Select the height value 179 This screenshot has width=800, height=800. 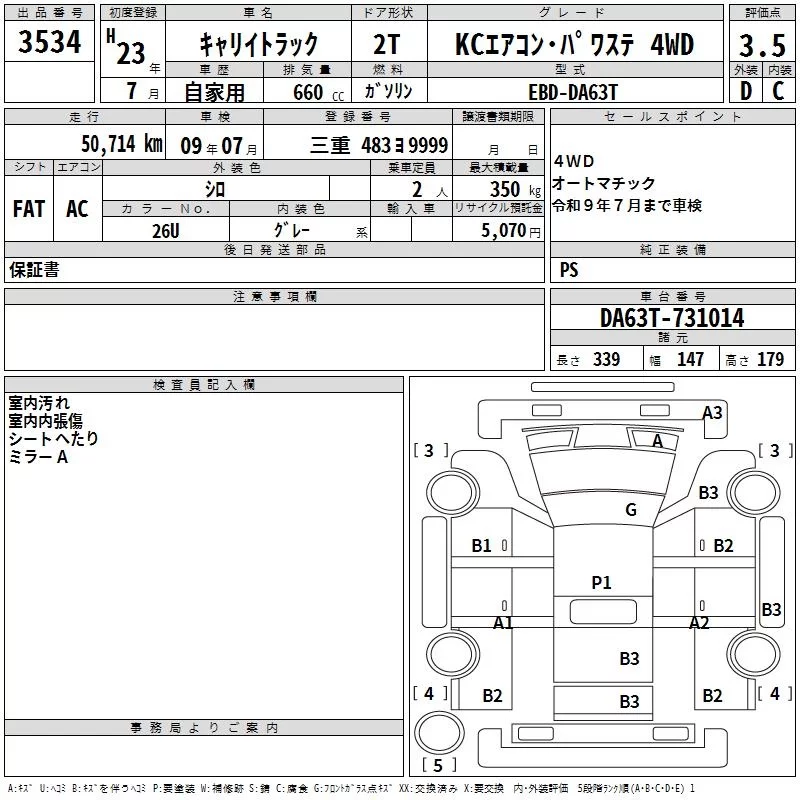[770, 360]
